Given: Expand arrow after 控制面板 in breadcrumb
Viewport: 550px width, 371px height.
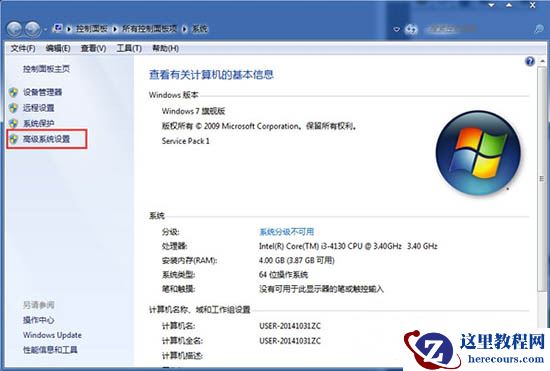Looking at the screenshot, I should (x=115, y=29).
